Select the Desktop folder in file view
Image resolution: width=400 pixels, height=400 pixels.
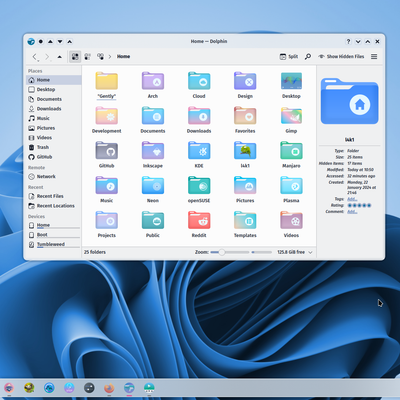point(291,81)
